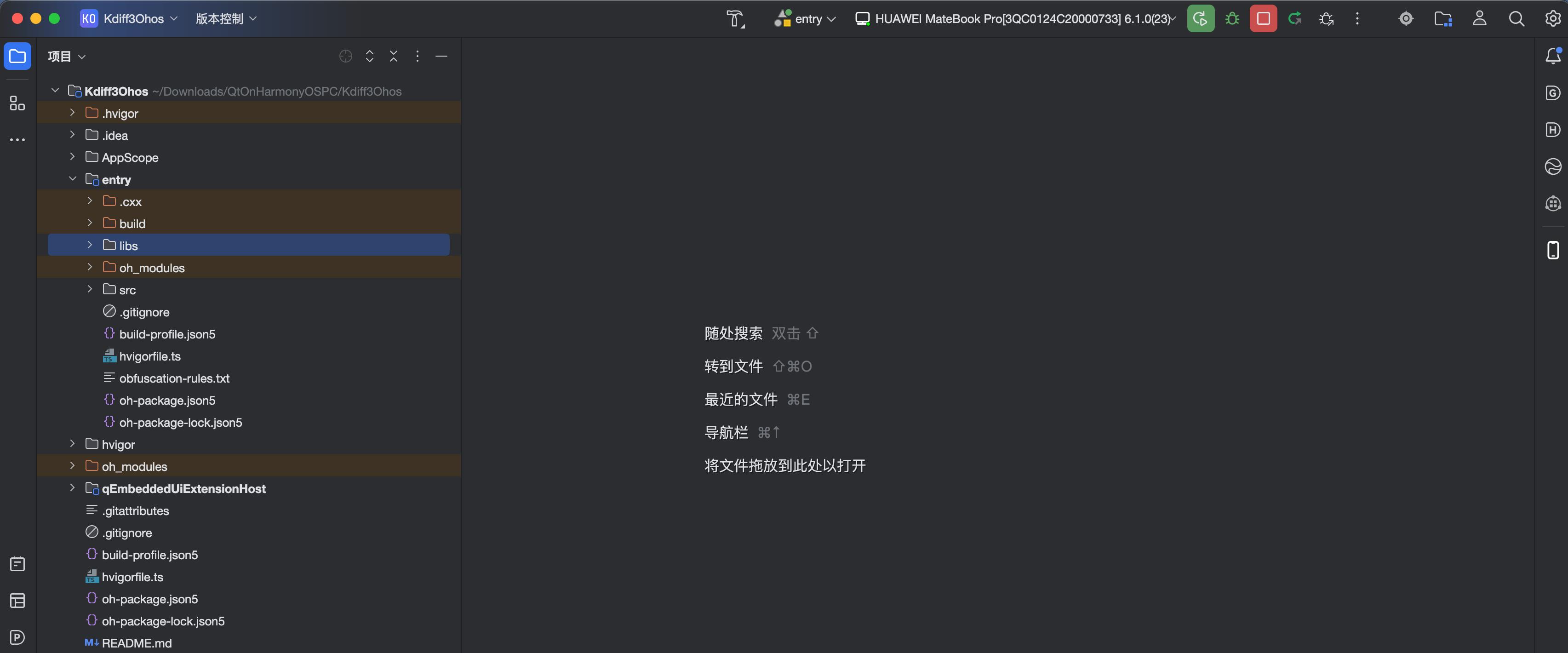Expand the .cxx folder
Image resolution: width=1568 pixels, height=653 pixels.
(90, 201)
